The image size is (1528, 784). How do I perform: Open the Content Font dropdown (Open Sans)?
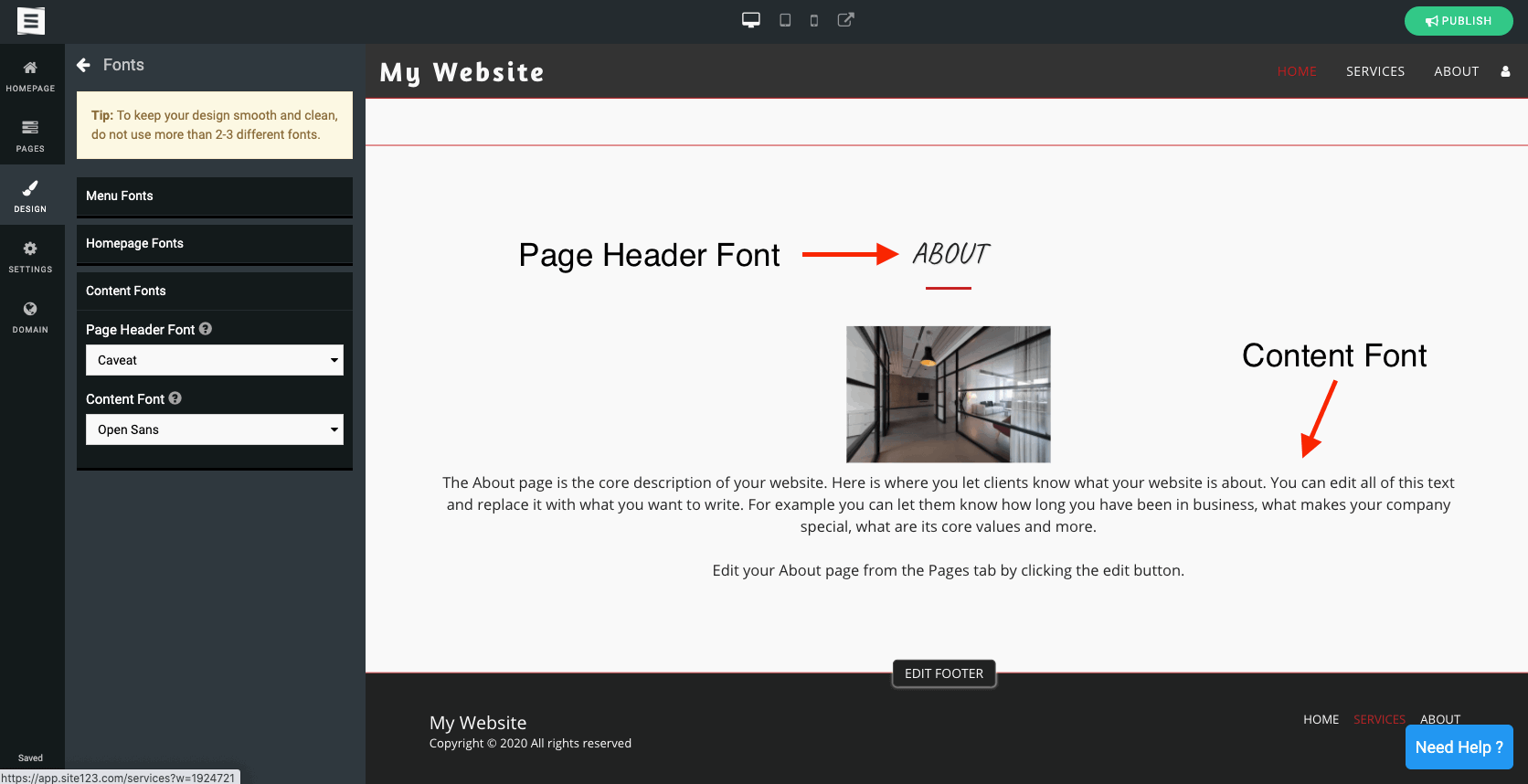(x=215, y=429)
